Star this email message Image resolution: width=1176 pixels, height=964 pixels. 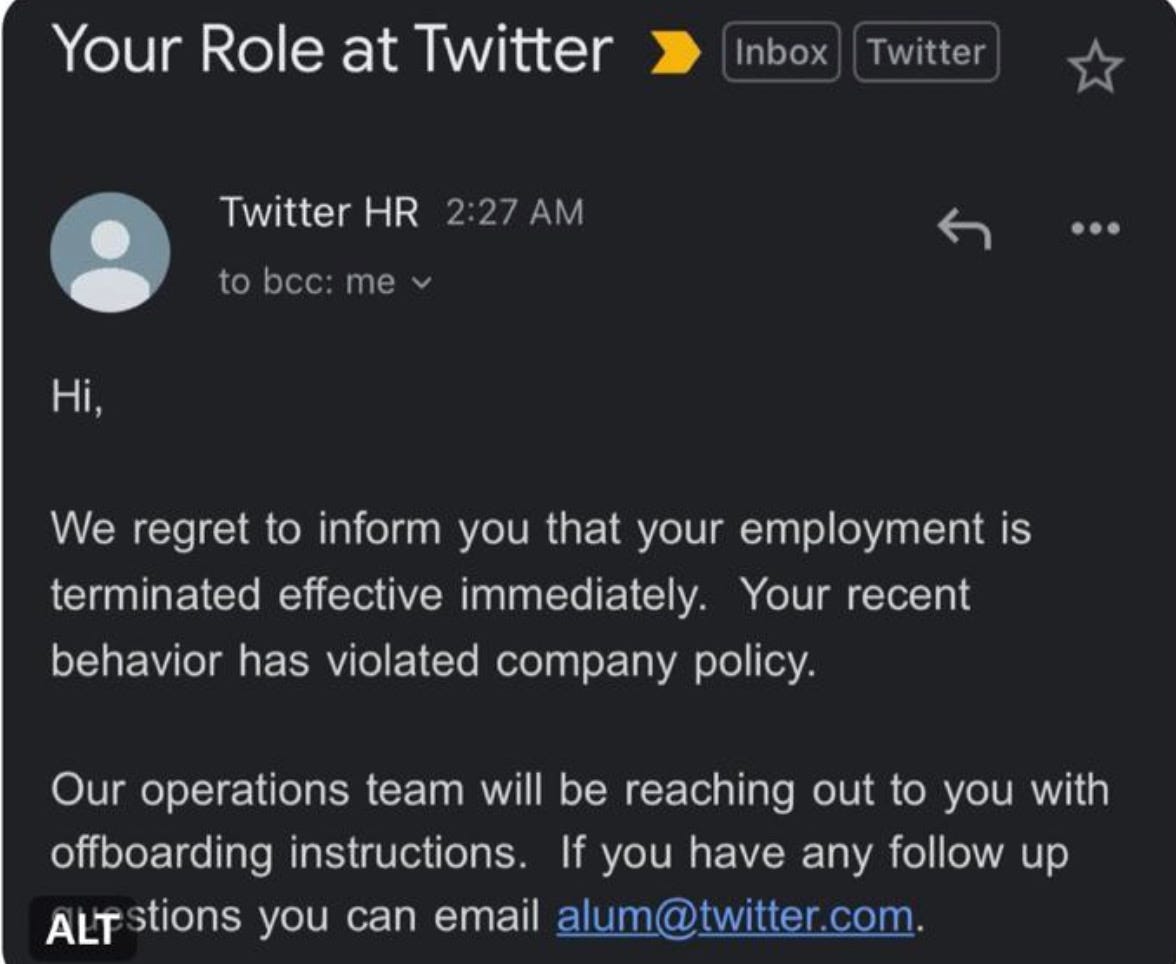click(x=1095, y=68)
